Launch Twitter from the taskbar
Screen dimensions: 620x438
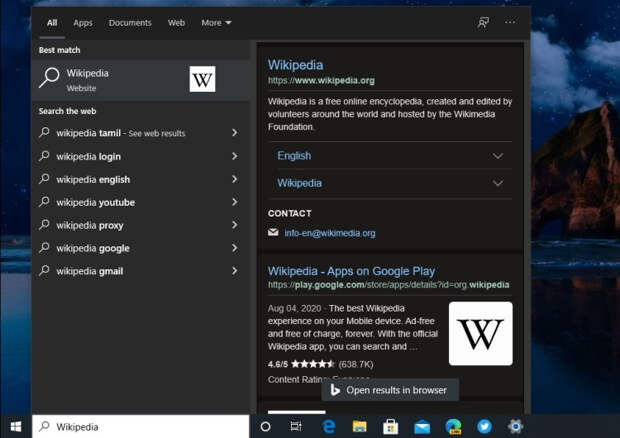pos(485,426)
